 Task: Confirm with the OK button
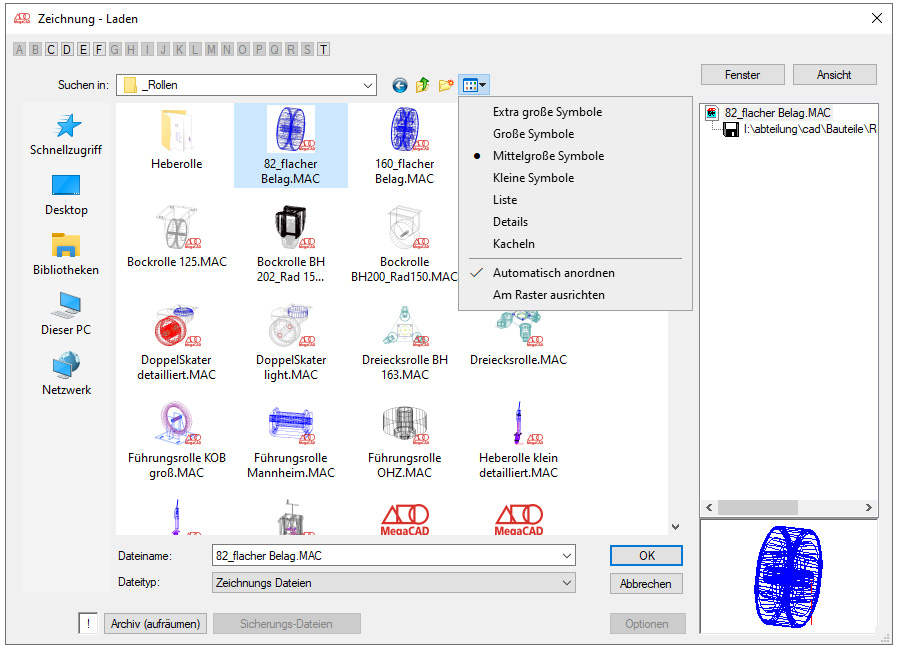pyautogui.click(x=646, y=556)
